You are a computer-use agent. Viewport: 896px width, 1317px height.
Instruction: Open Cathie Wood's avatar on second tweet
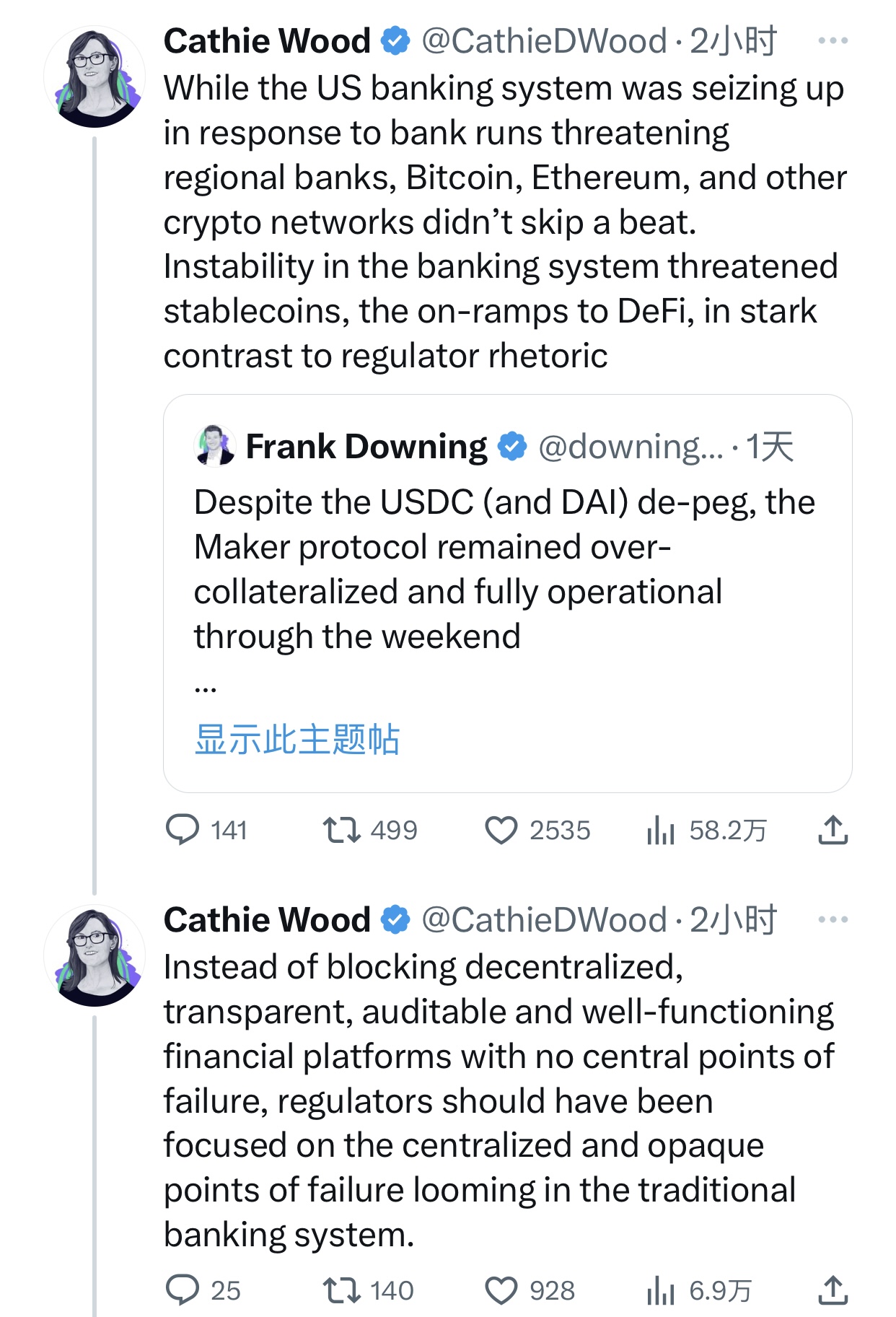click(95, 956)
